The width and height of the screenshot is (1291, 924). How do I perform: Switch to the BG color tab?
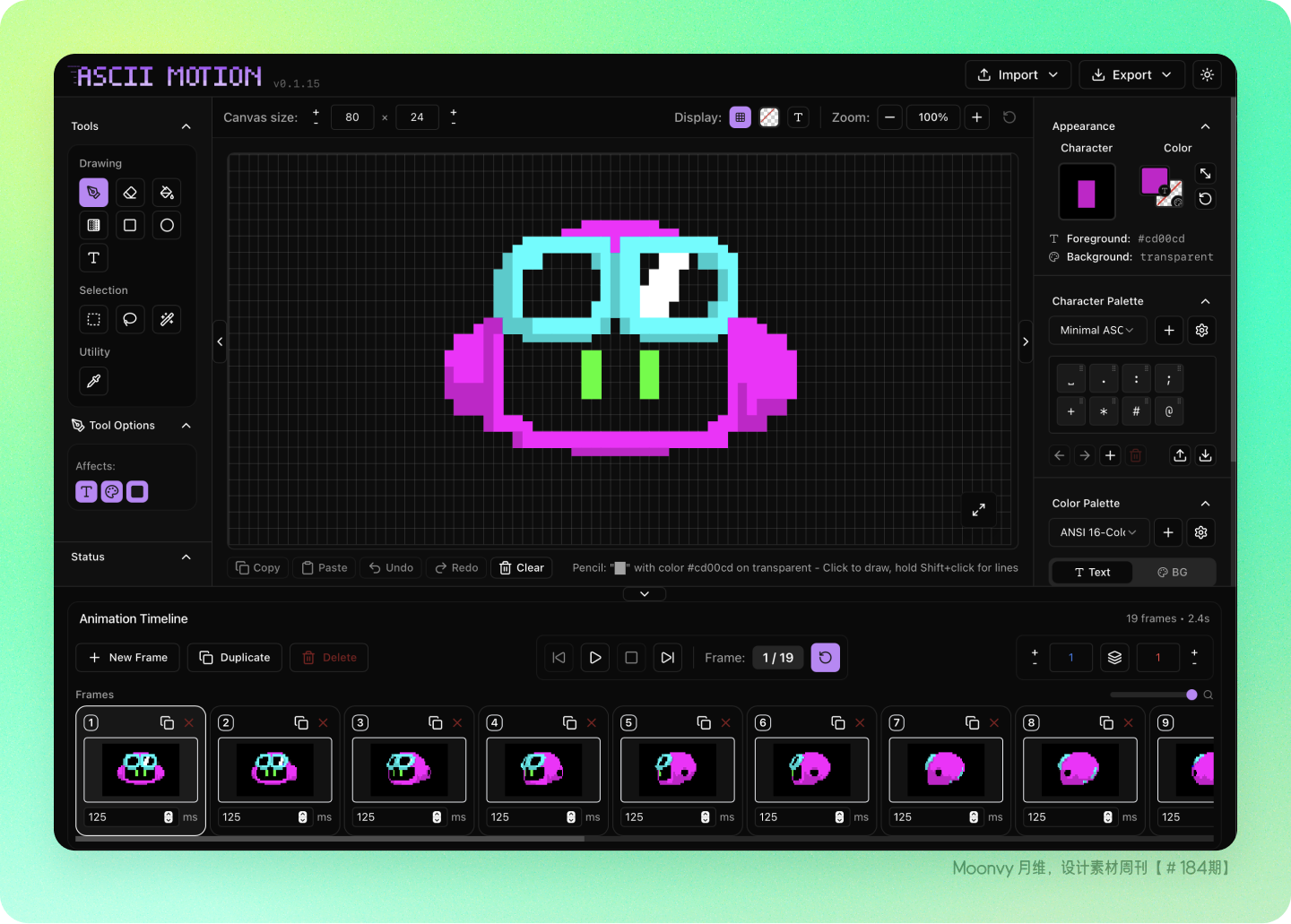point(1173,572)
